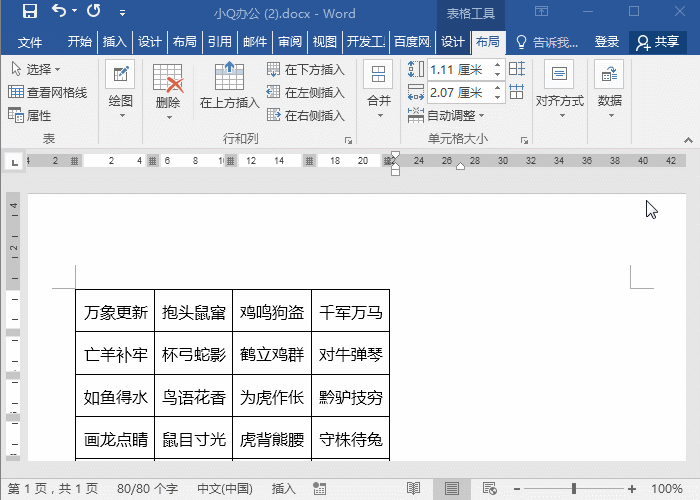Click the distribute columns evenly icon
Image resolution: width=700 pixels, height=500 pixels.
coord(517,92)
